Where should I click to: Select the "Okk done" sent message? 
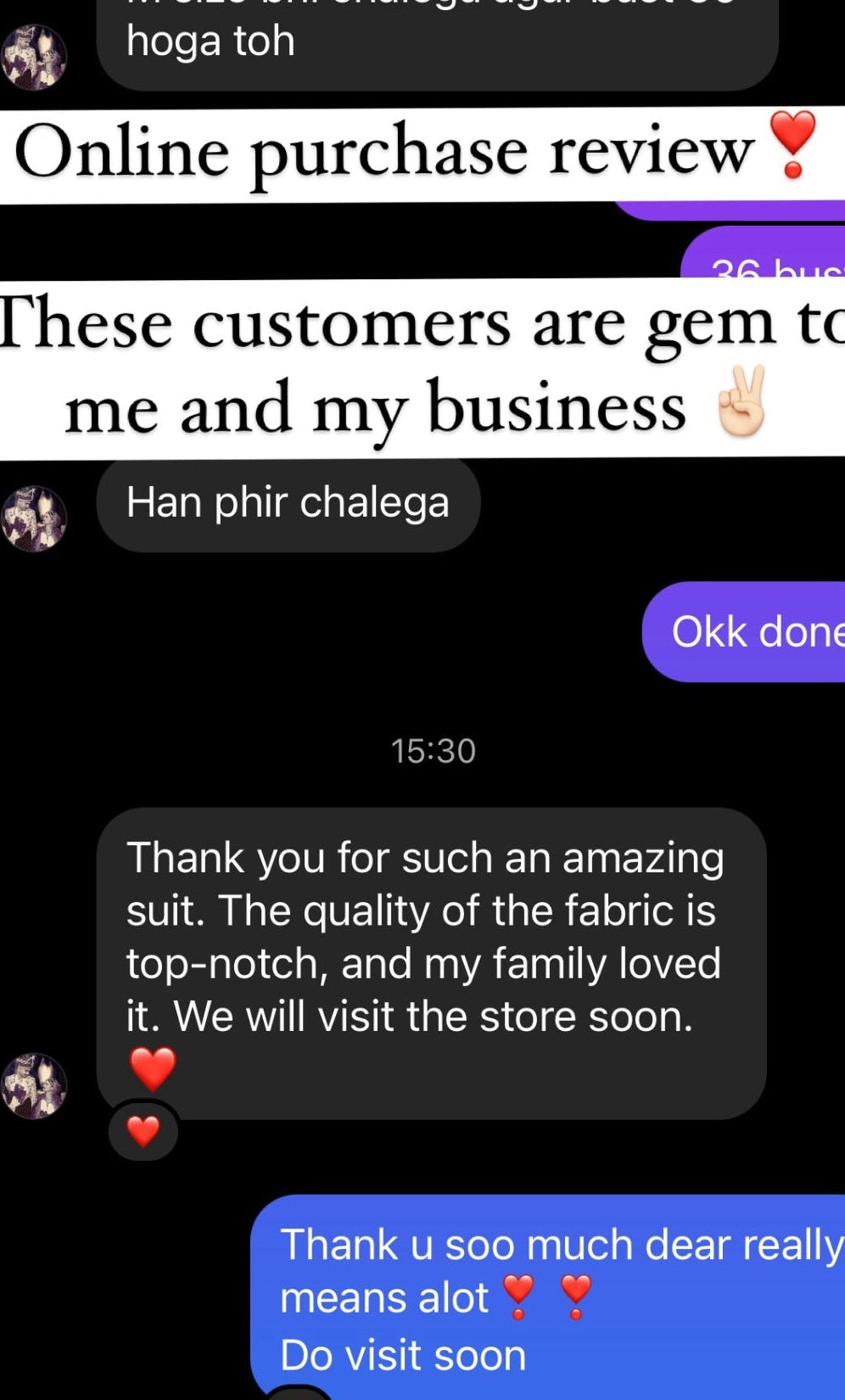click(x=743, y=631)
